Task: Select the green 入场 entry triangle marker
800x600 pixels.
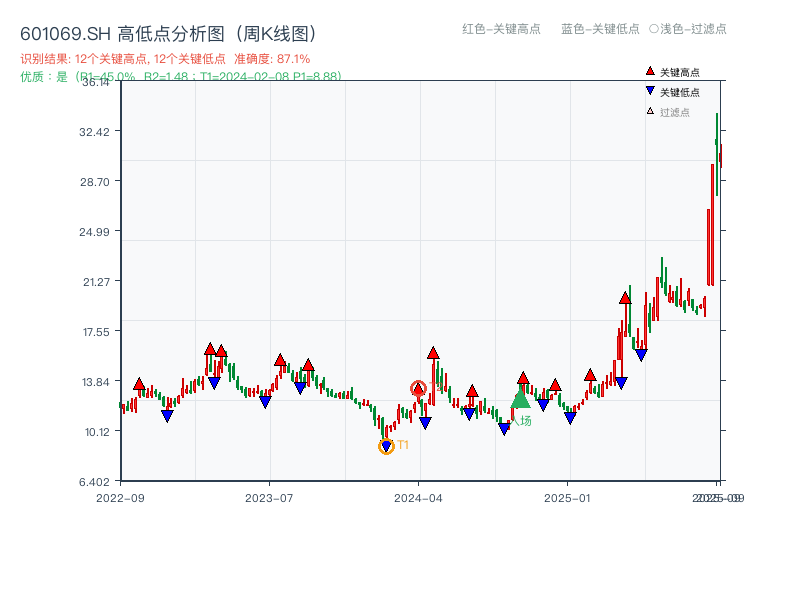Action: [x=521, y=400]
